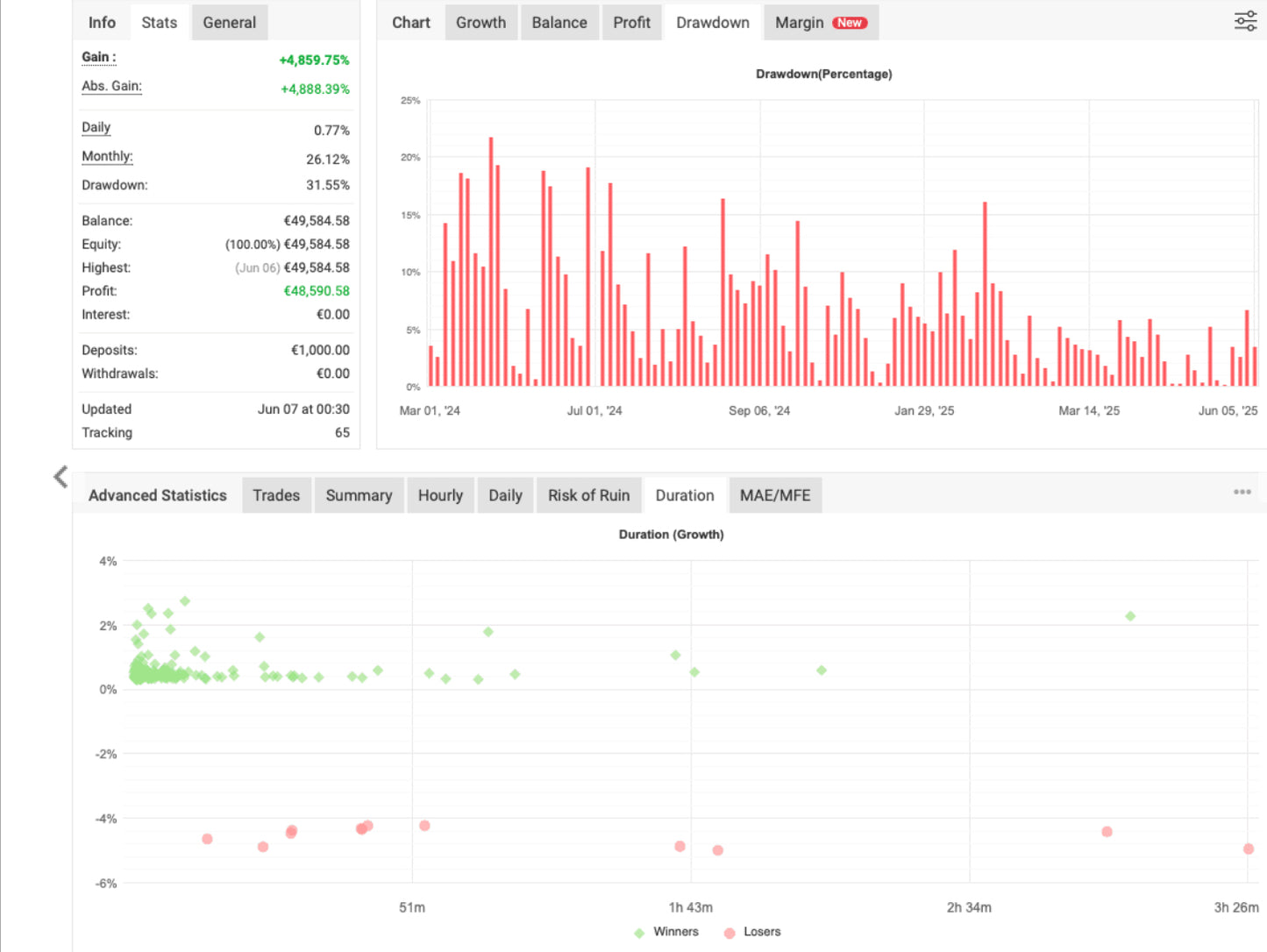Click the underlined Daily label in Info panel
Viewport: 1267px width, 952px height.
click(96, 127)
